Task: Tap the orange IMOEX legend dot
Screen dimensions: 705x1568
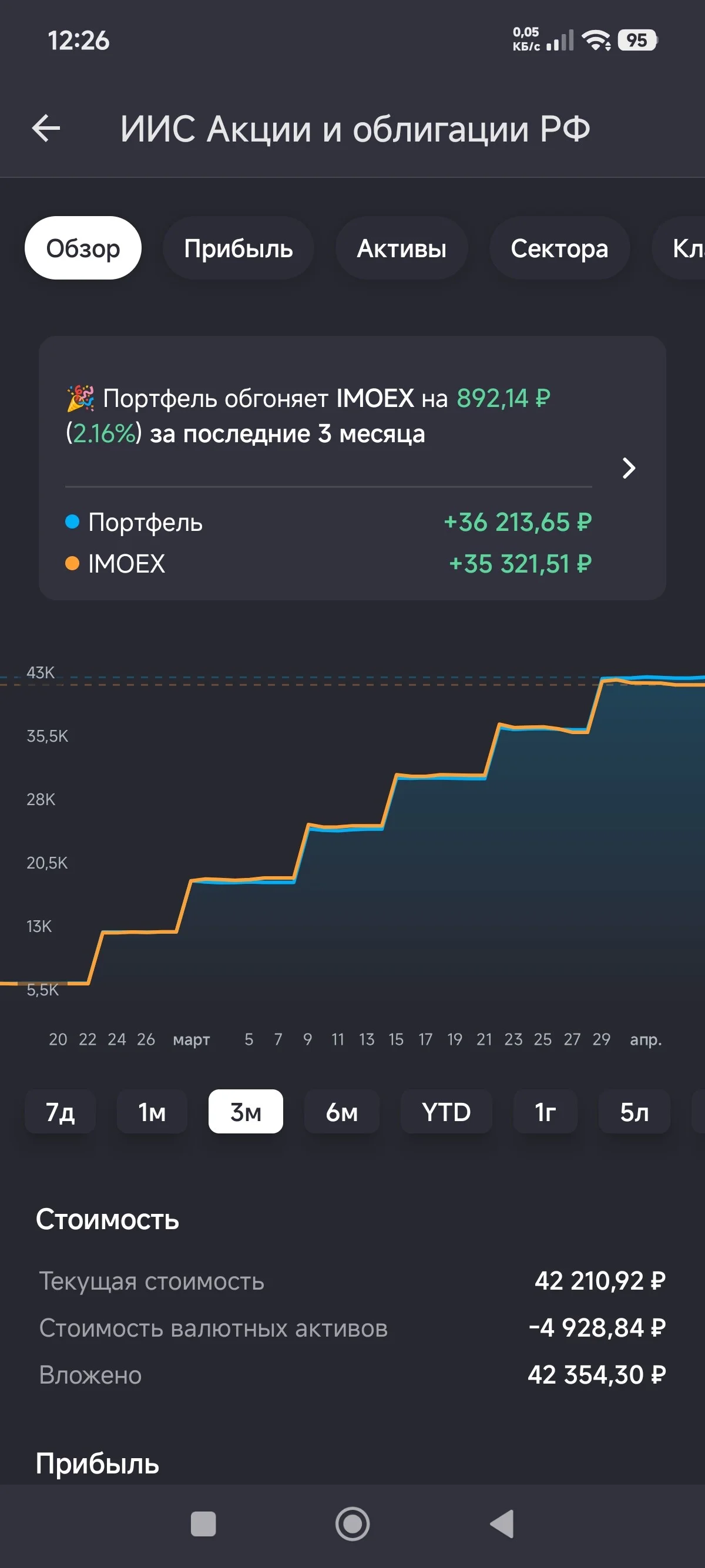Action: (72, 564)
